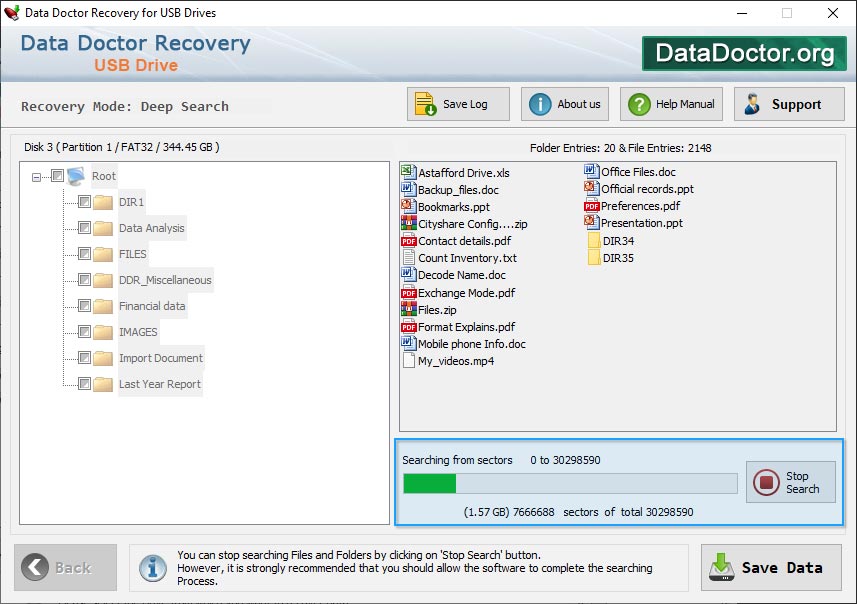857x604 pixels.
Task: Click the DIR34 folder icon
Action: point(594,241)
